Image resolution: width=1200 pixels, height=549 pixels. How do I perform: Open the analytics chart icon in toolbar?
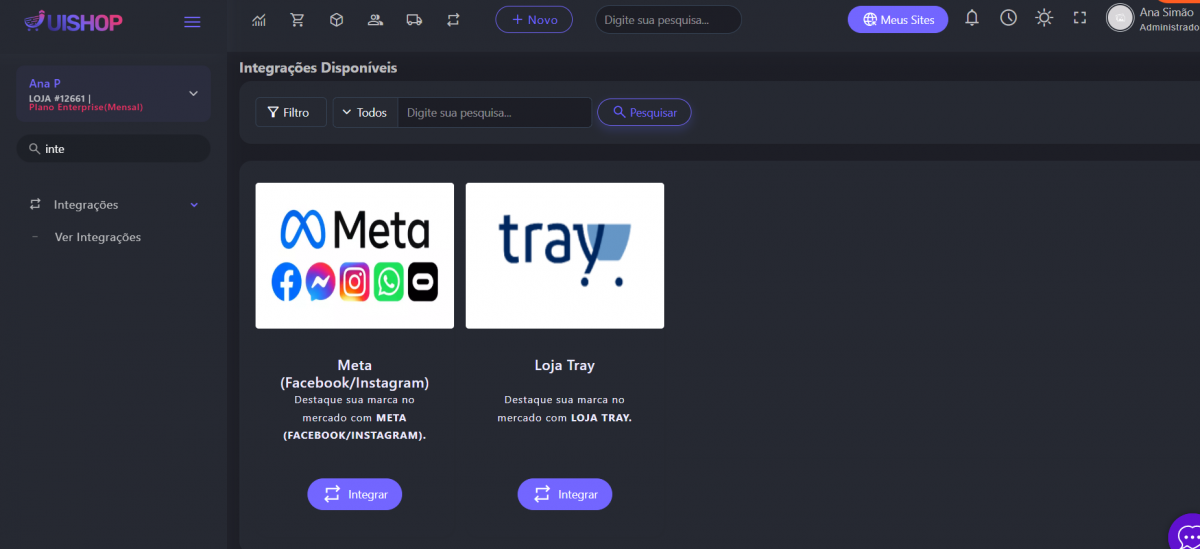[259, 20]
